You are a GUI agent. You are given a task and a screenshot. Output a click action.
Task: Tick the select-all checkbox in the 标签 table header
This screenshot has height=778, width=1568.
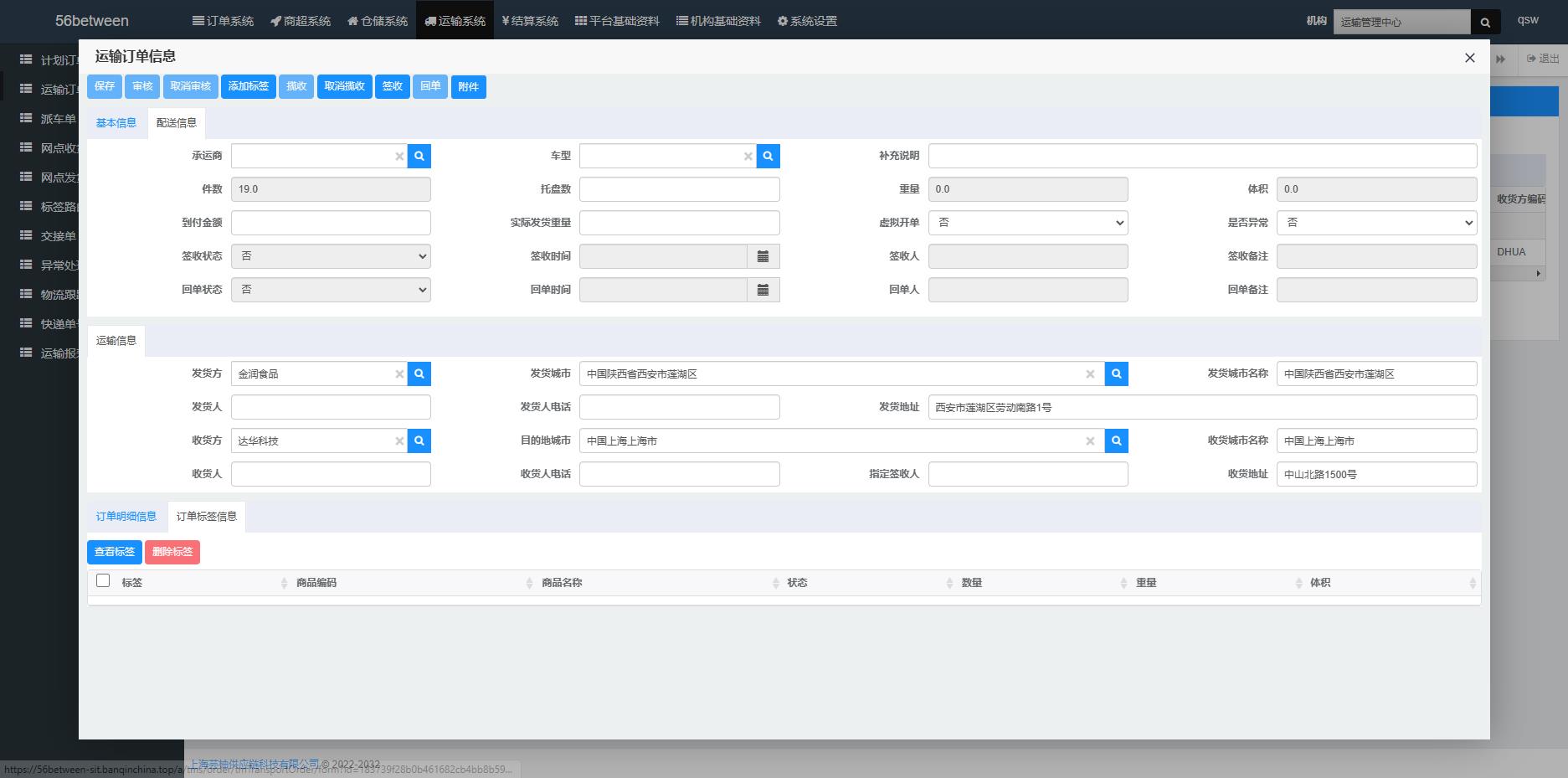[x=103, y=580]
